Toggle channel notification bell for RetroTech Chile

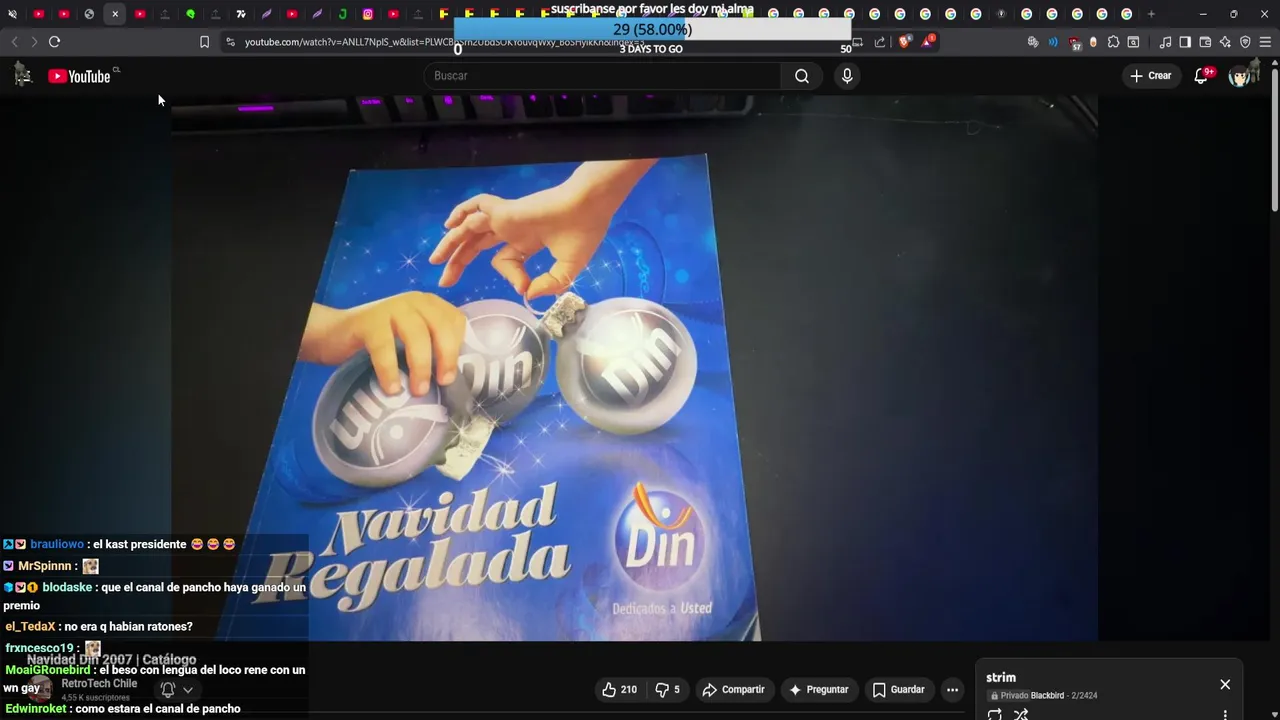click(x=168, y=690)
